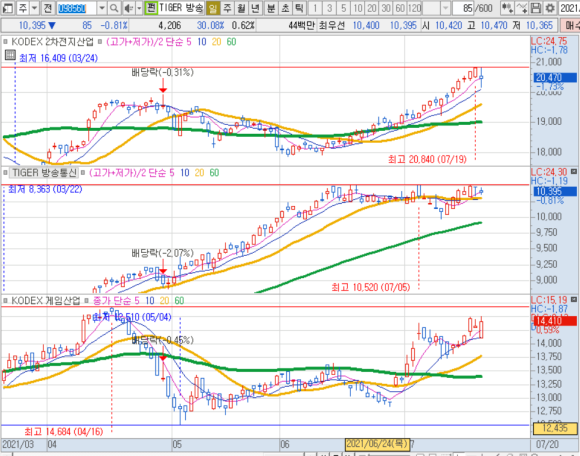Click the add candlestick chart icon
Image resolution: width=580 pixels, height=456 pixels.
click(507, 8)
